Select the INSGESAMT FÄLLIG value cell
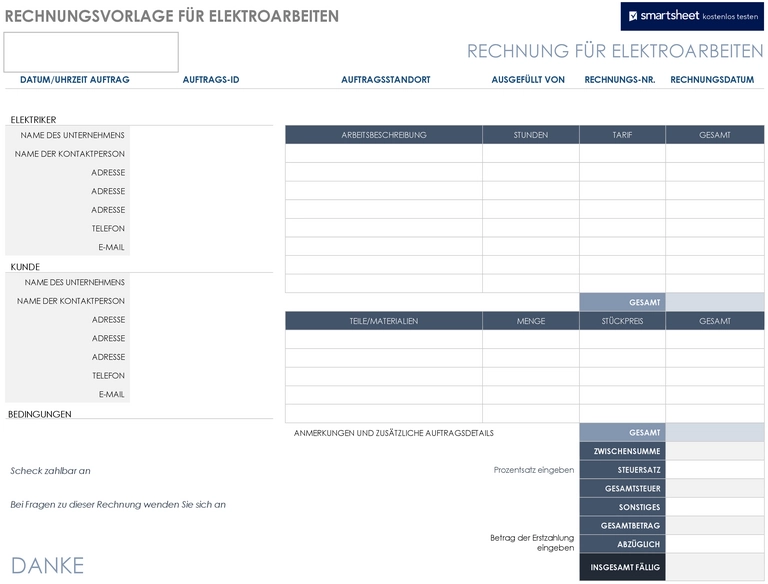The image size is (768, 584). 715,567
